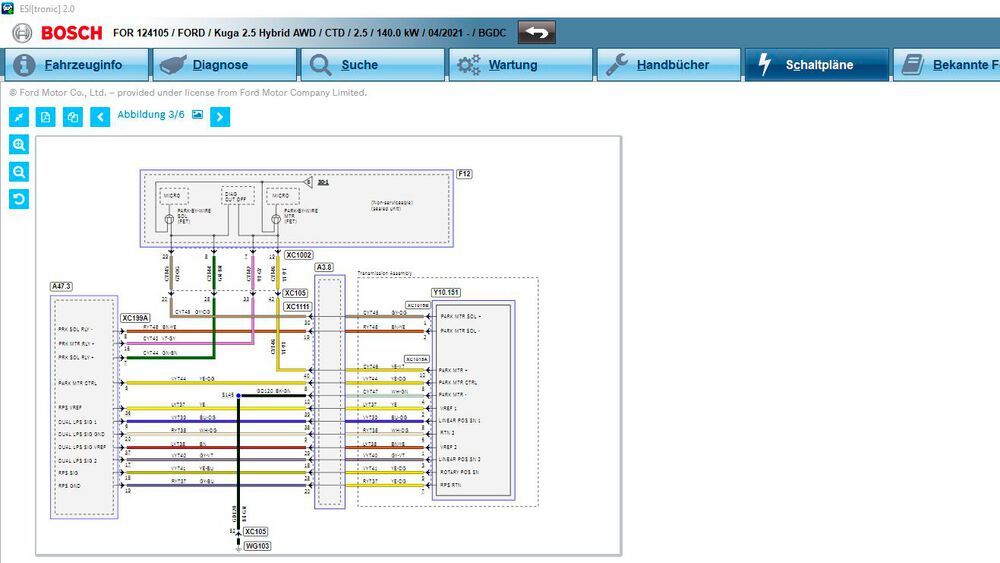Switch to the Handbücher tab
This screenshot has height=563, width=1000.
(668, 64)
